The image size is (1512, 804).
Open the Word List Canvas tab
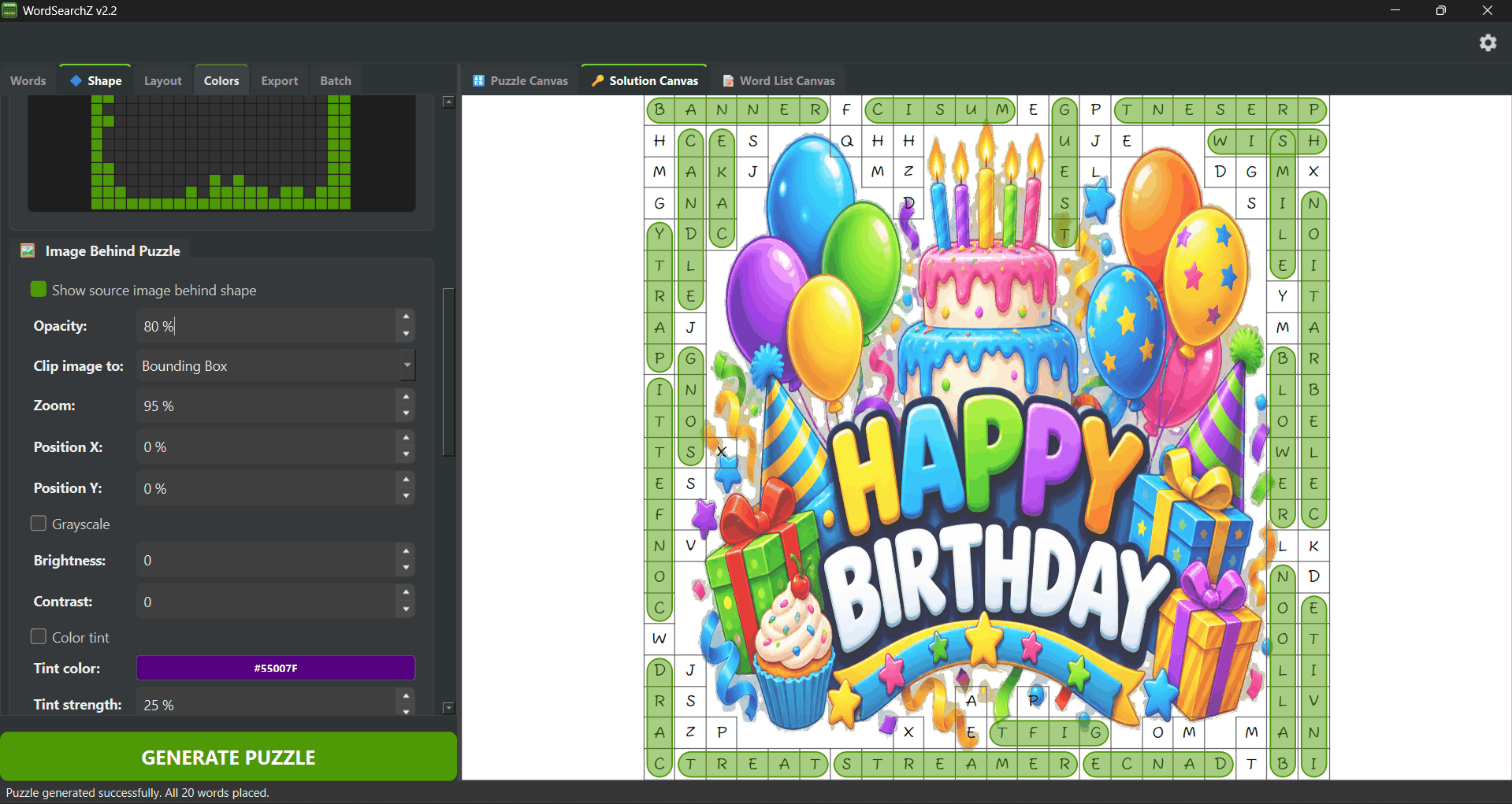click(x=778, y=80)
